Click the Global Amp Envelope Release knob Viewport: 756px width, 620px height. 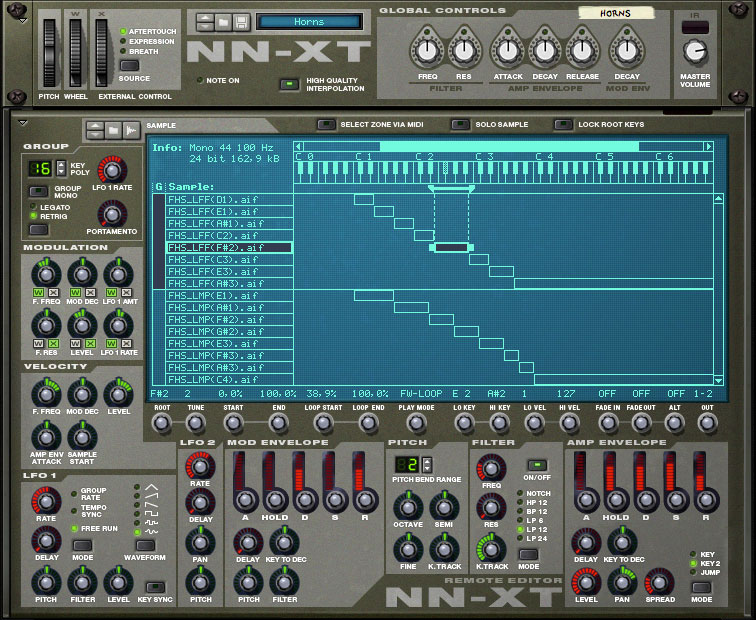tap(582, 51)
